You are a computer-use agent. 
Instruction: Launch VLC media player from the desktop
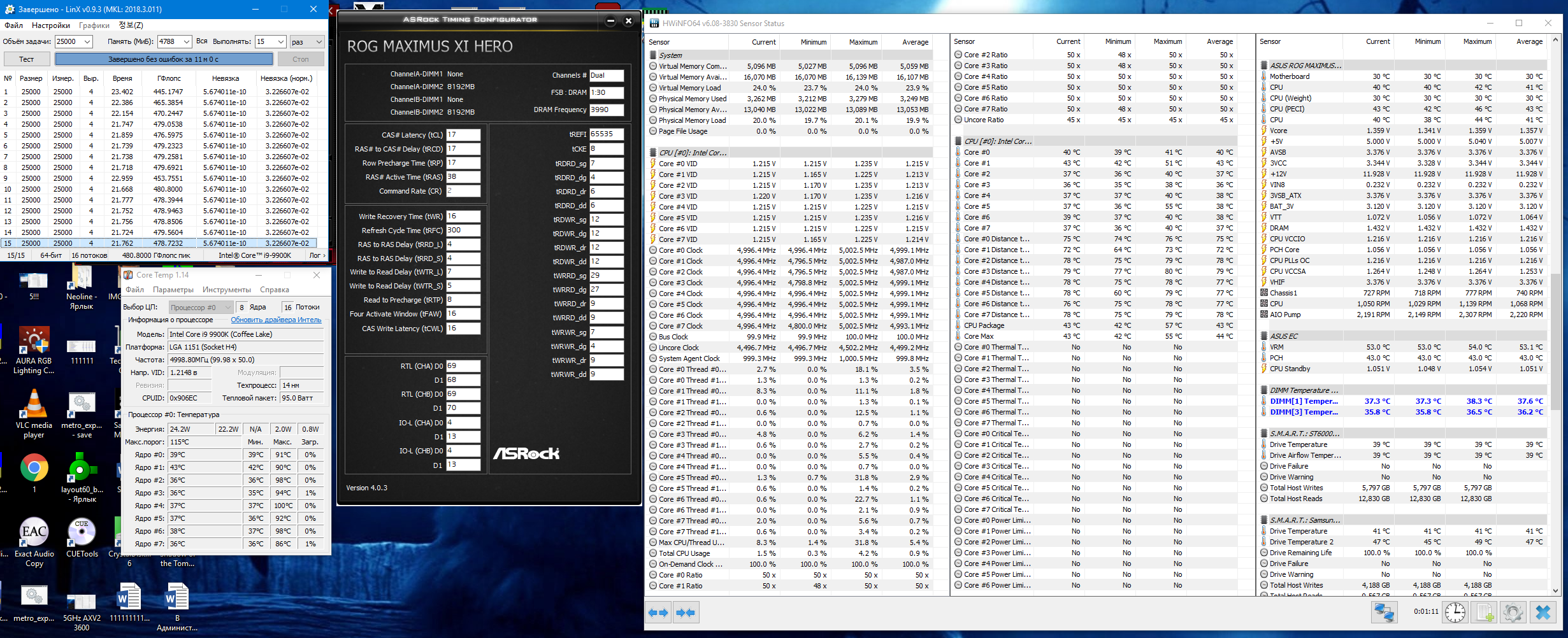34,414
